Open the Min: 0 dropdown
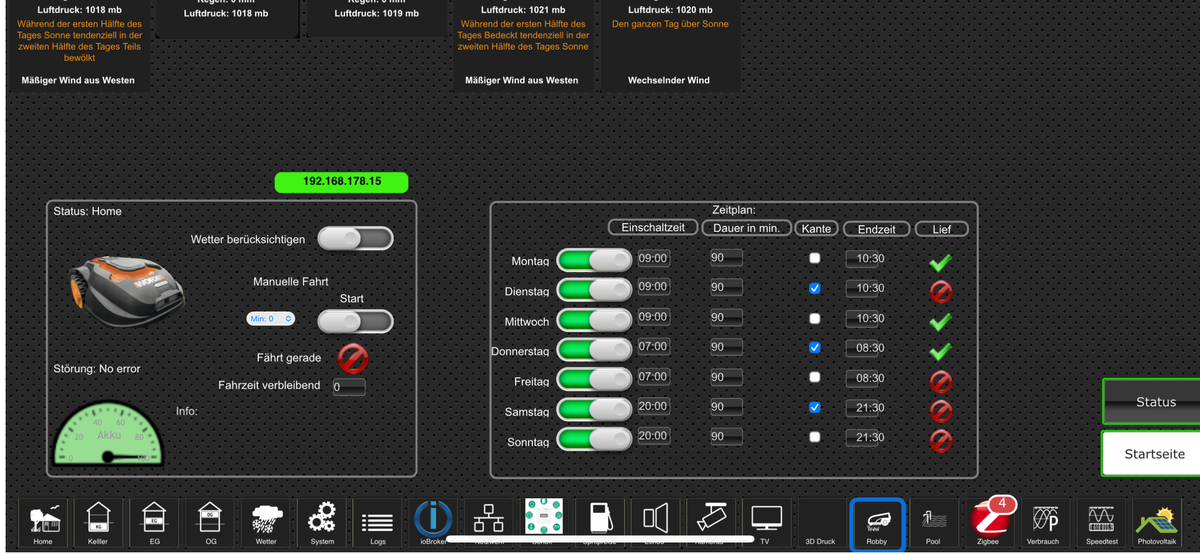 pyautogui.click(x=271, y=318)
